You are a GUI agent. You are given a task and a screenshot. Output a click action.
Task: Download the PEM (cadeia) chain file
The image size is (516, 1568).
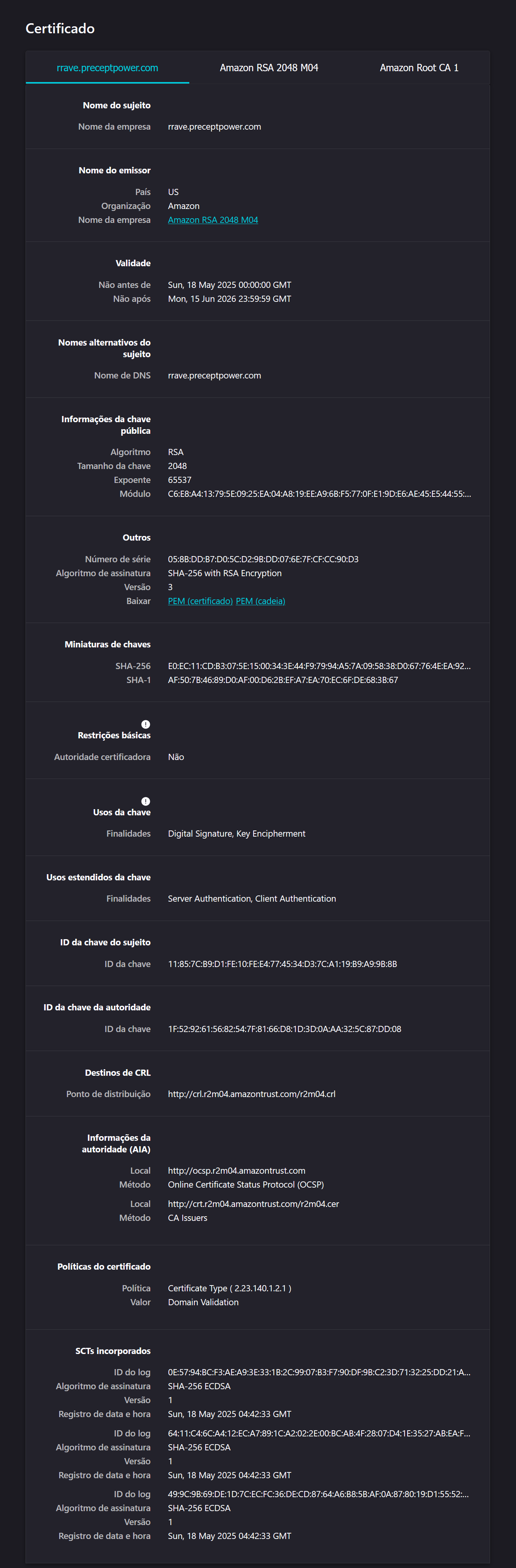(x=260, y=601)
